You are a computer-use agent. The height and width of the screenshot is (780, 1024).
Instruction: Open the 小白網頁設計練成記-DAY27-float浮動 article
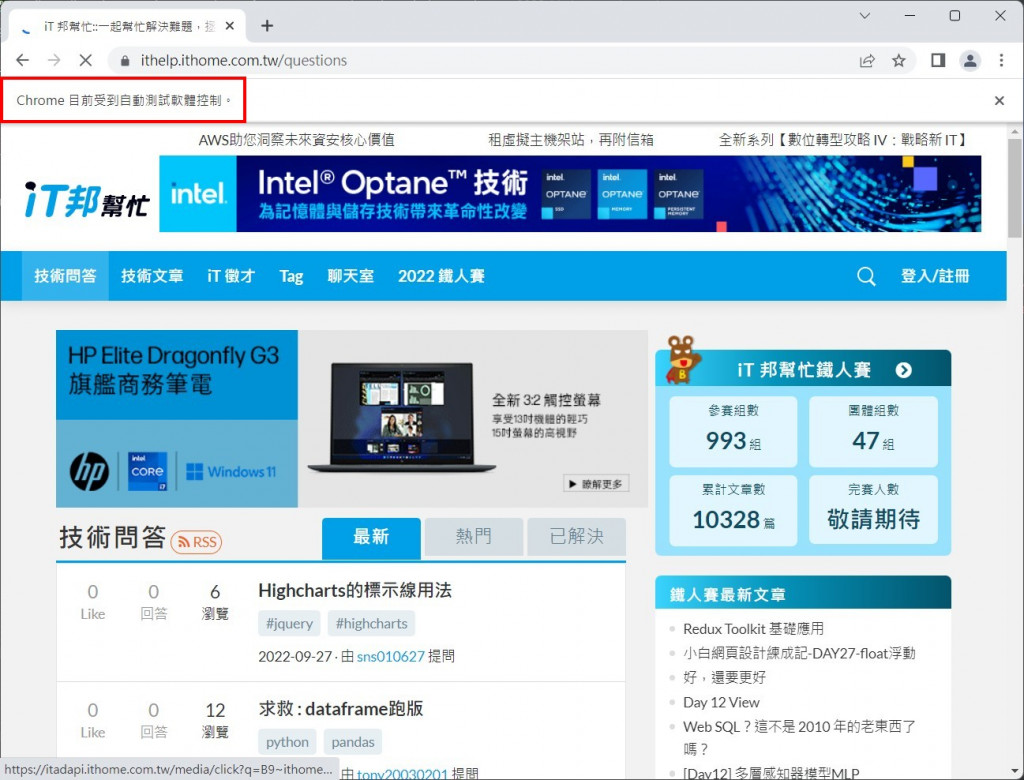click(x=799, y=653)
